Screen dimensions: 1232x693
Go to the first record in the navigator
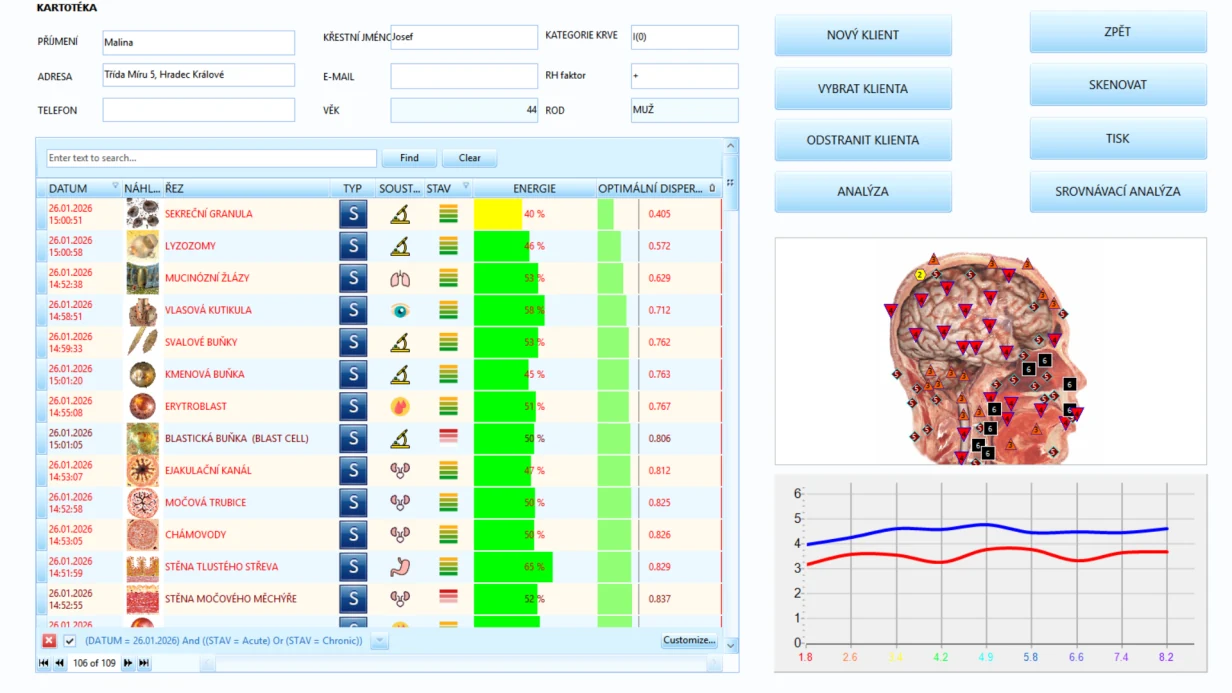coord(44,663)
